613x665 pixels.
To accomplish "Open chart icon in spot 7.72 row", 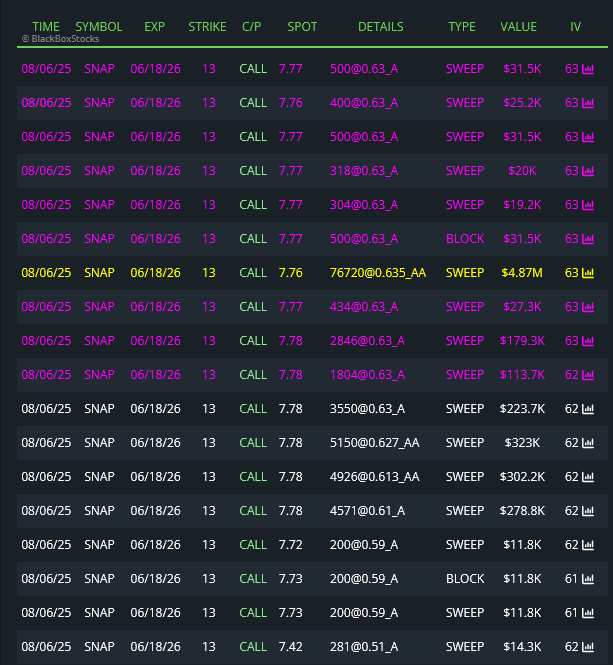I will pyautogui.click(x=588, y=545).
